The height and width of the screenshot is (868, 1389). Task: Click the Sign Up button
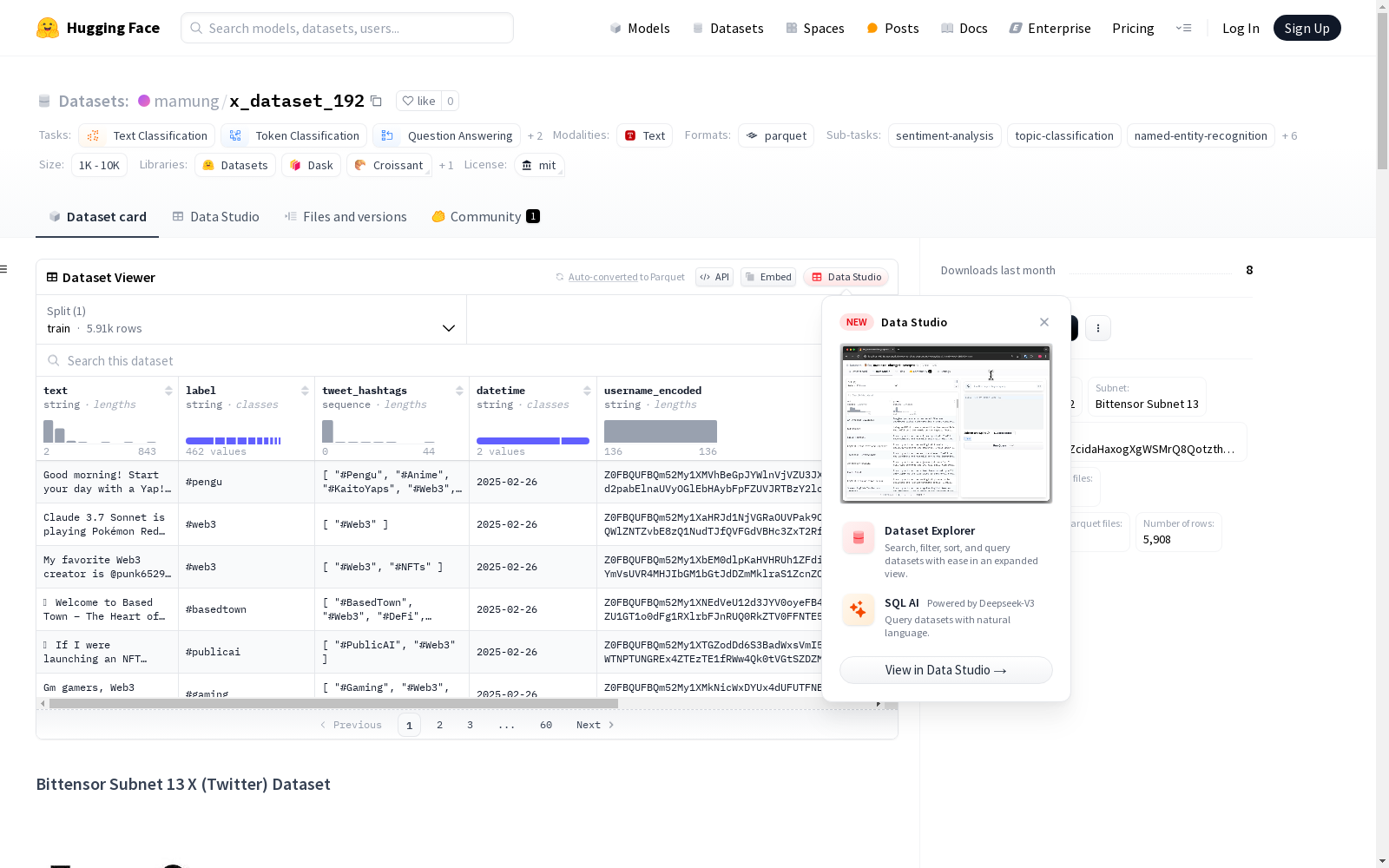(x=1307, y=28)
